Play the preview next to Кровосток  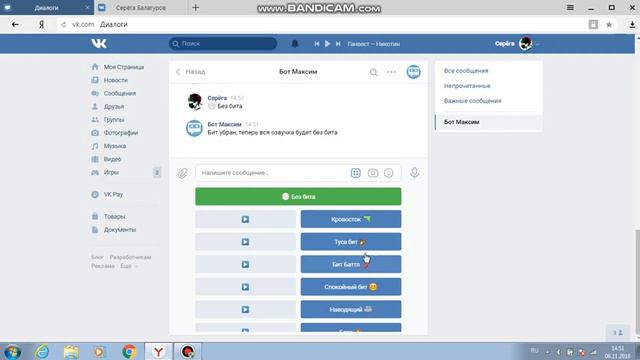[245, 219]
